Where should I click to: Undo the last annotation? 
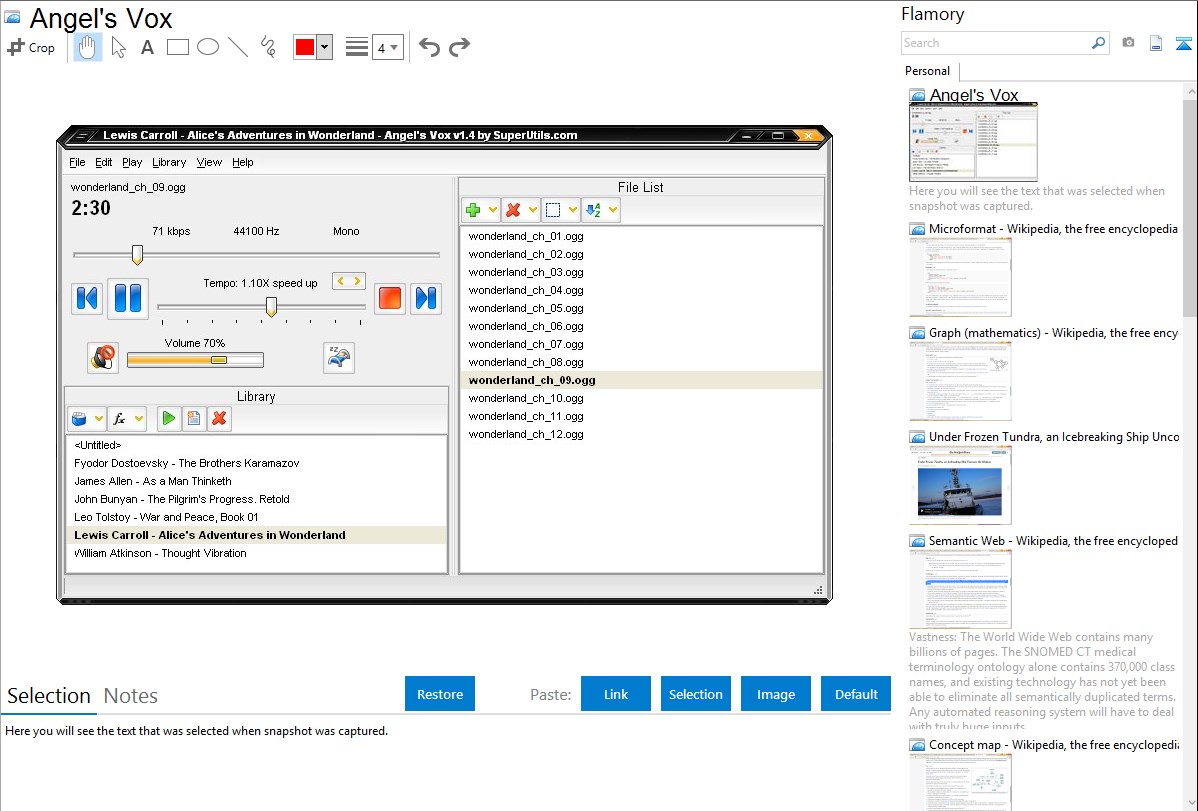pos(429,47)
